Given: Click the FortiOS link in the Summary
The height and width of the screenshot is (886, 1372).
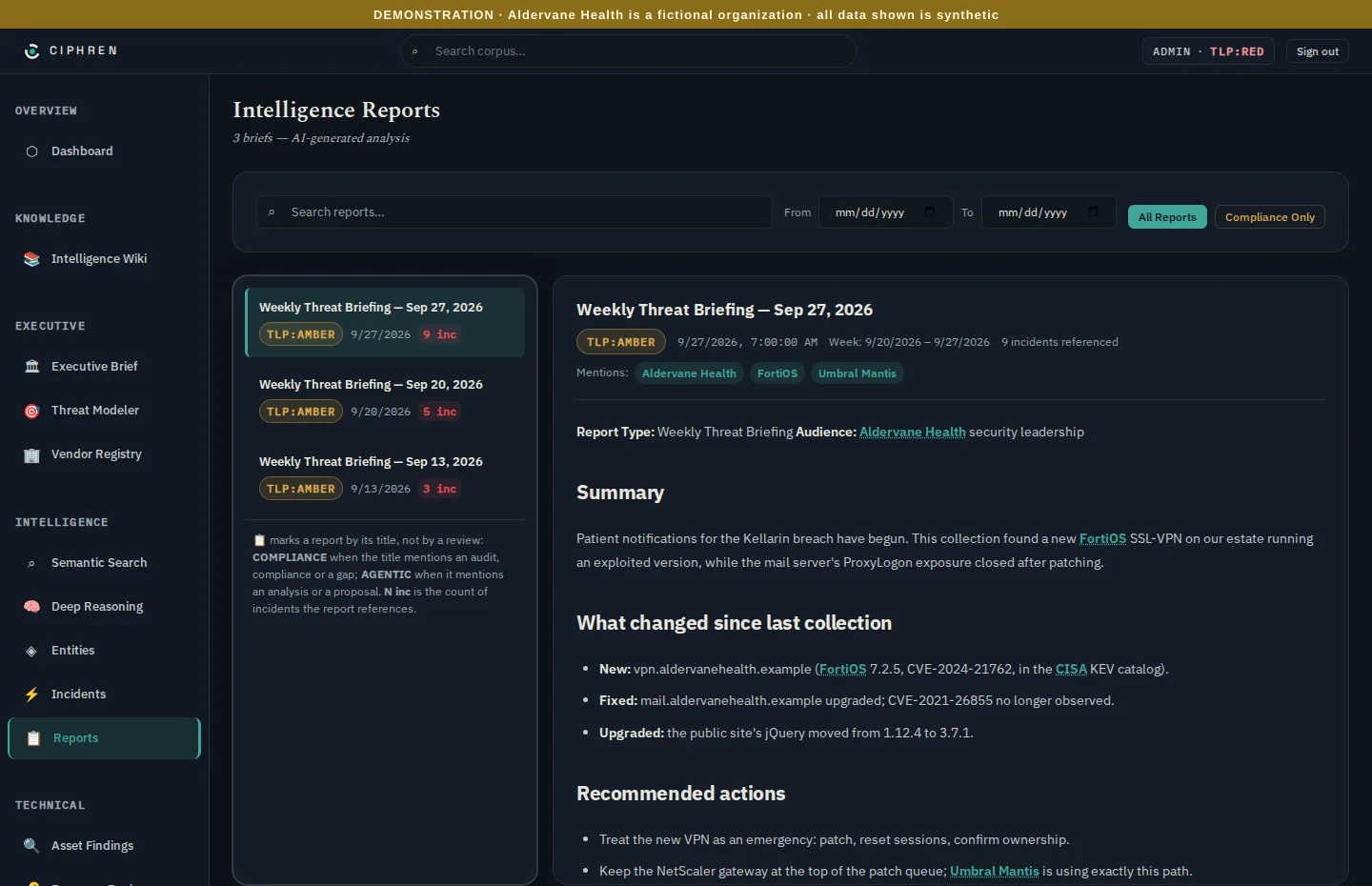Looking at the screenshot, I should pyautogui.click(x=1102, y=539).
